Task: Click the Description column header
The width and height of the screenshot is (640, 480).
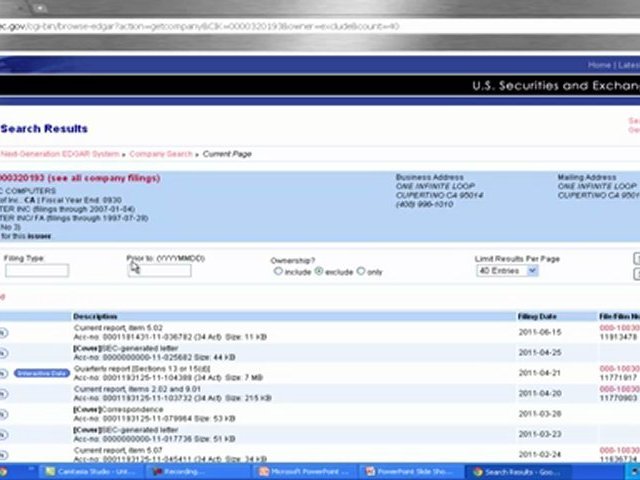Action: [x=96, y=316]
